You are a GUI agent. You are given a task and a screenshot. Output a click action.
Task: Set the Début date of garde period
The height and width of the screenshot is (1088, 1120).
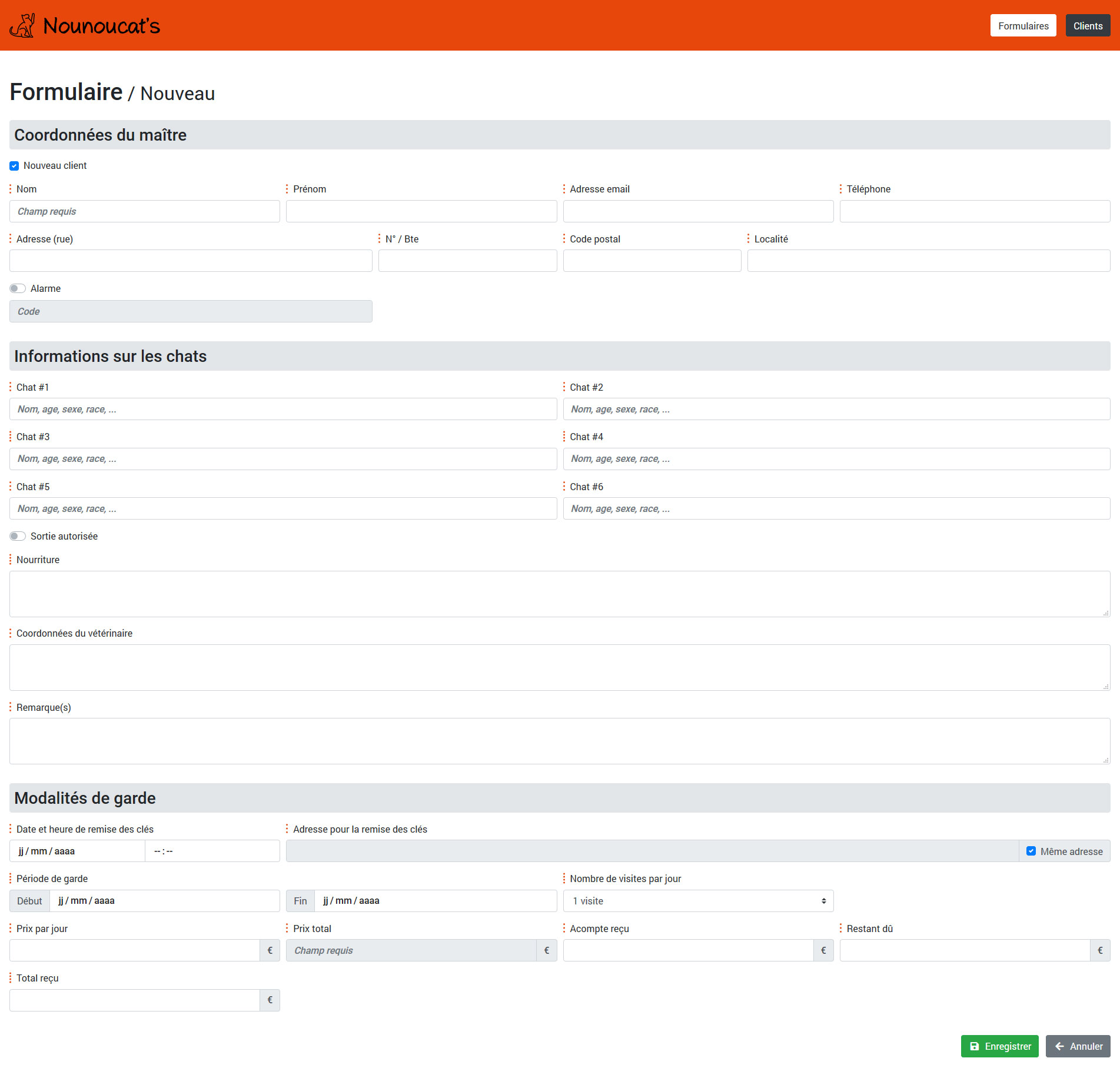pyautogui.click(x=165, y=901)
